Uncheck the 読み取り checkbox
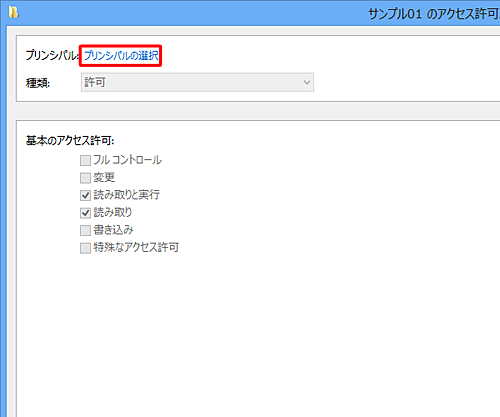Screen dimensions: 500x417 coord(85,213)
